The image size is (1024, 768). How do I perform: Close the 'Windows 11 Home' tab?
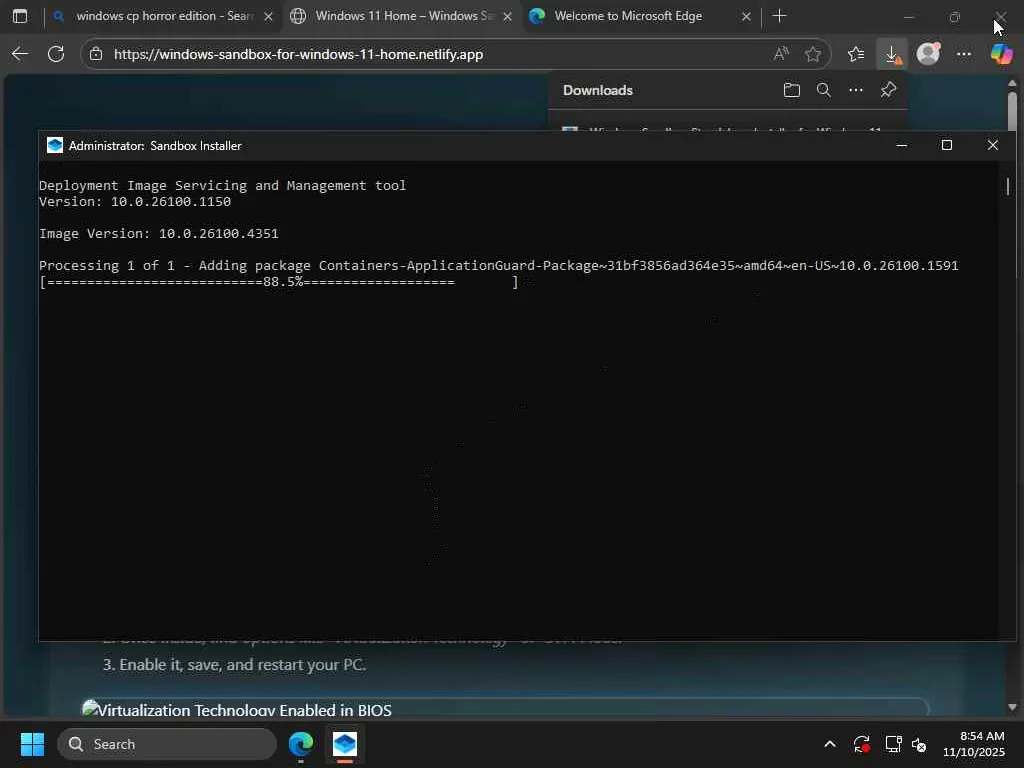(507, 16)
